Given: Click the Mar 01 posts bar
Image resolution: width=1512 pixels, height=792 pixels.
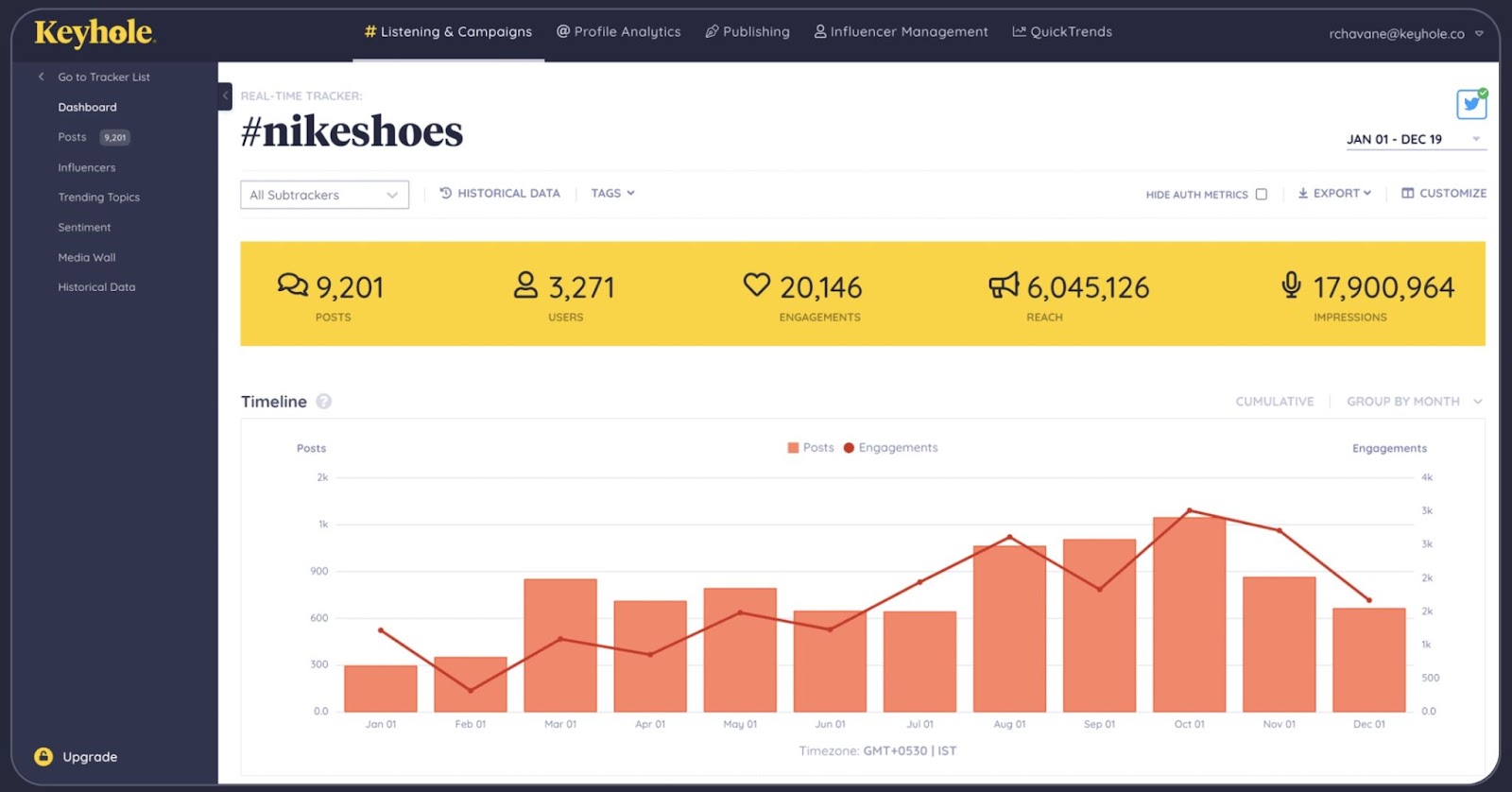Looking at the screenshot, I should click(560, 646).
